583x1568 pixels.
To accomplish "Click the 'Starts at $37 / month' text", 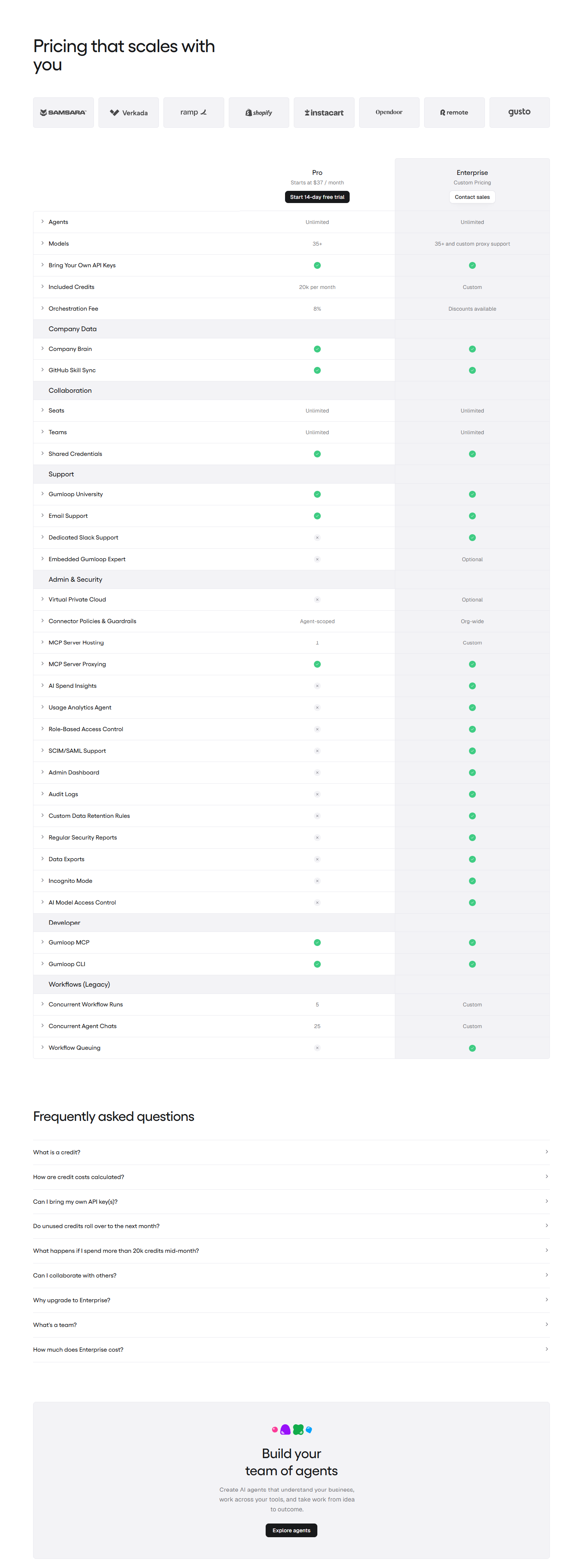I will pos(317,183).
